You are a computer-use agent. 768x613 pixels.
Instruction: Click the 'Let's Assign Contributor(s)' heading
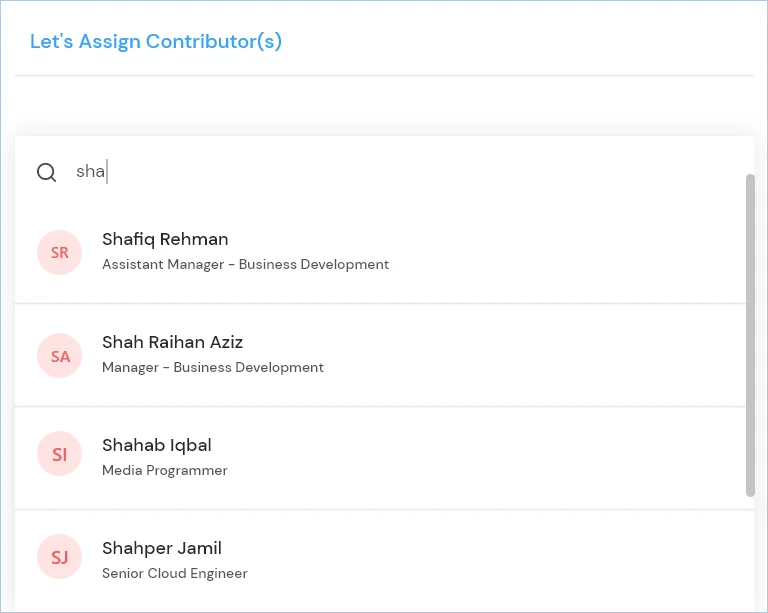click(156, 41)
